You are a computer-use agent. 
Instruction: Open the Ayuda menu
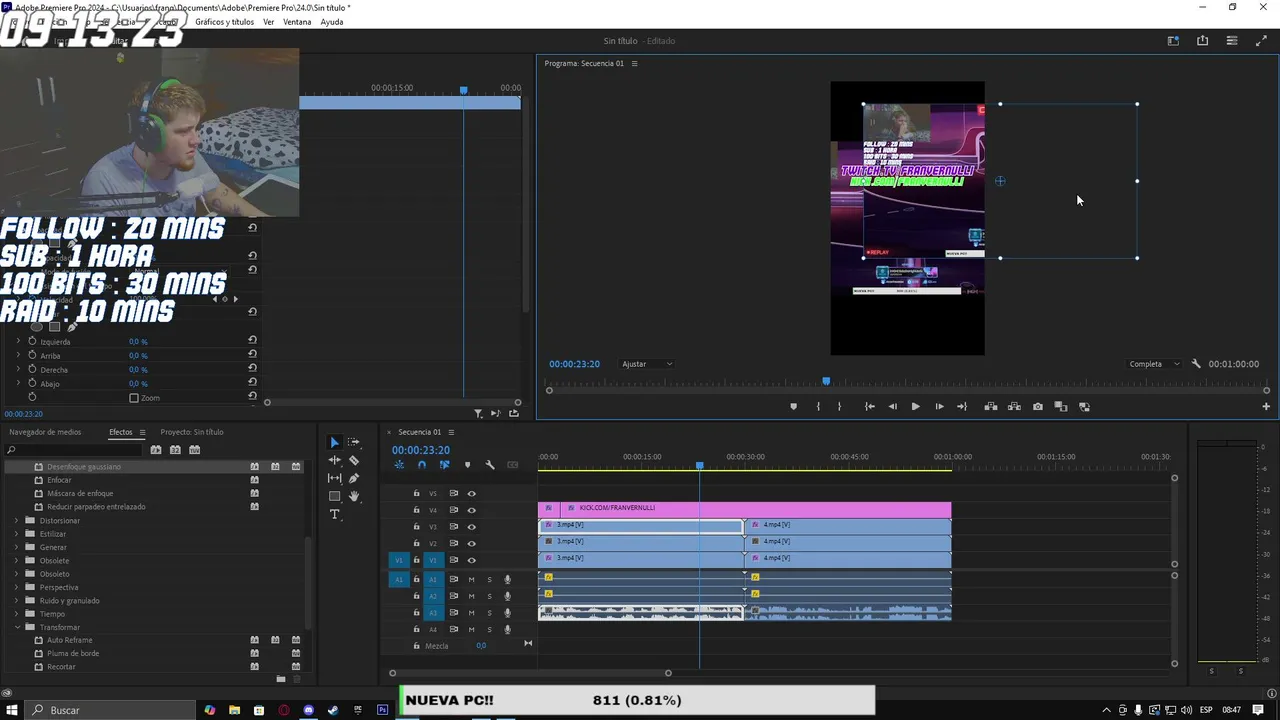click(332, 22)
